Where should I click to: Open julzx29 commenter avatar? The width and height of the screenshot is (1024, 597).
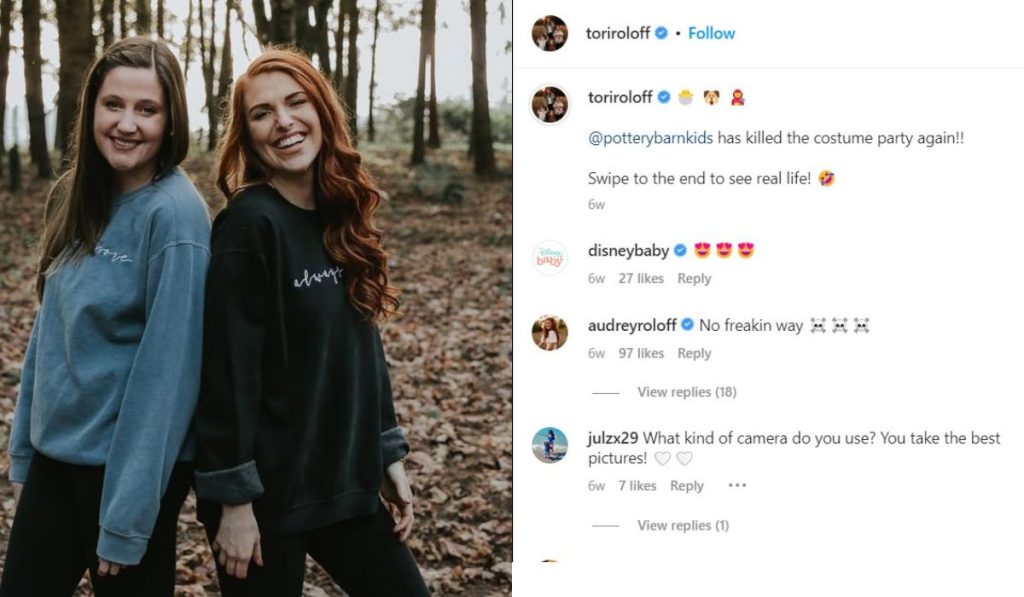tap(549, 445)
